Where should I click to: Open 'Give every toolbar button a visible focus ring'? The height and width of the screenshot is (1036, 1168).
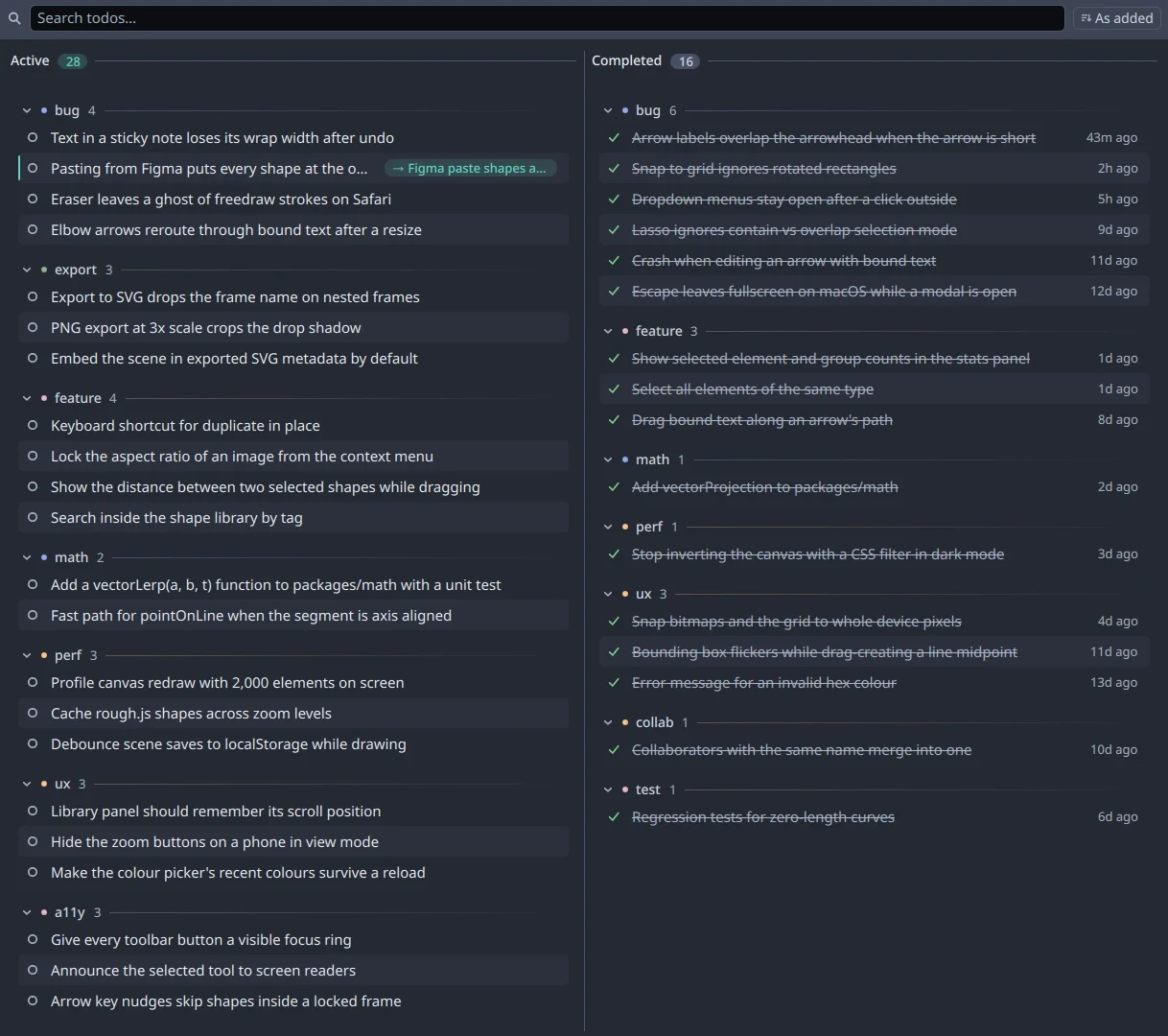293,939
